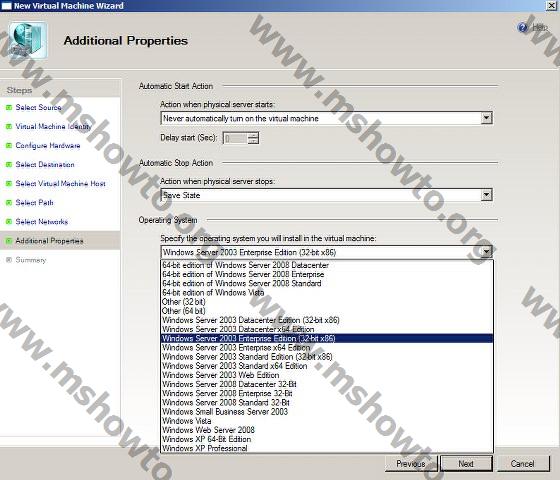Select Windows Web Server 2008
This screenshot has width=560, height=480.
point(327,430)
